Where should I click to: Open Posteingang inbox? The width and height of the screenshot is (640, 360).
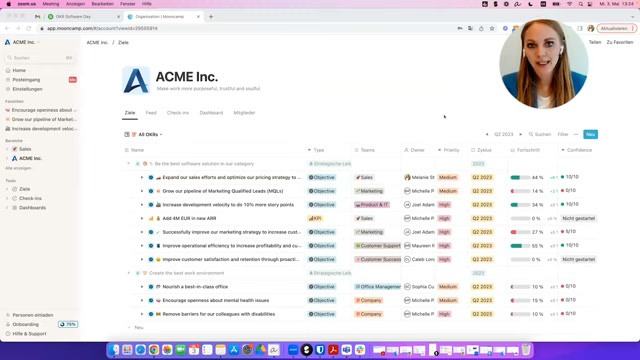(26, 80)
